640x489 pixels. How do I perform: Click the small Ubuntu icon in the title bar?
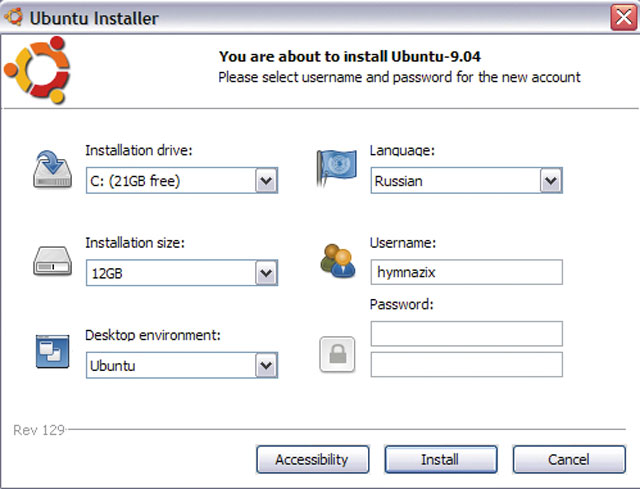(13, 17)
